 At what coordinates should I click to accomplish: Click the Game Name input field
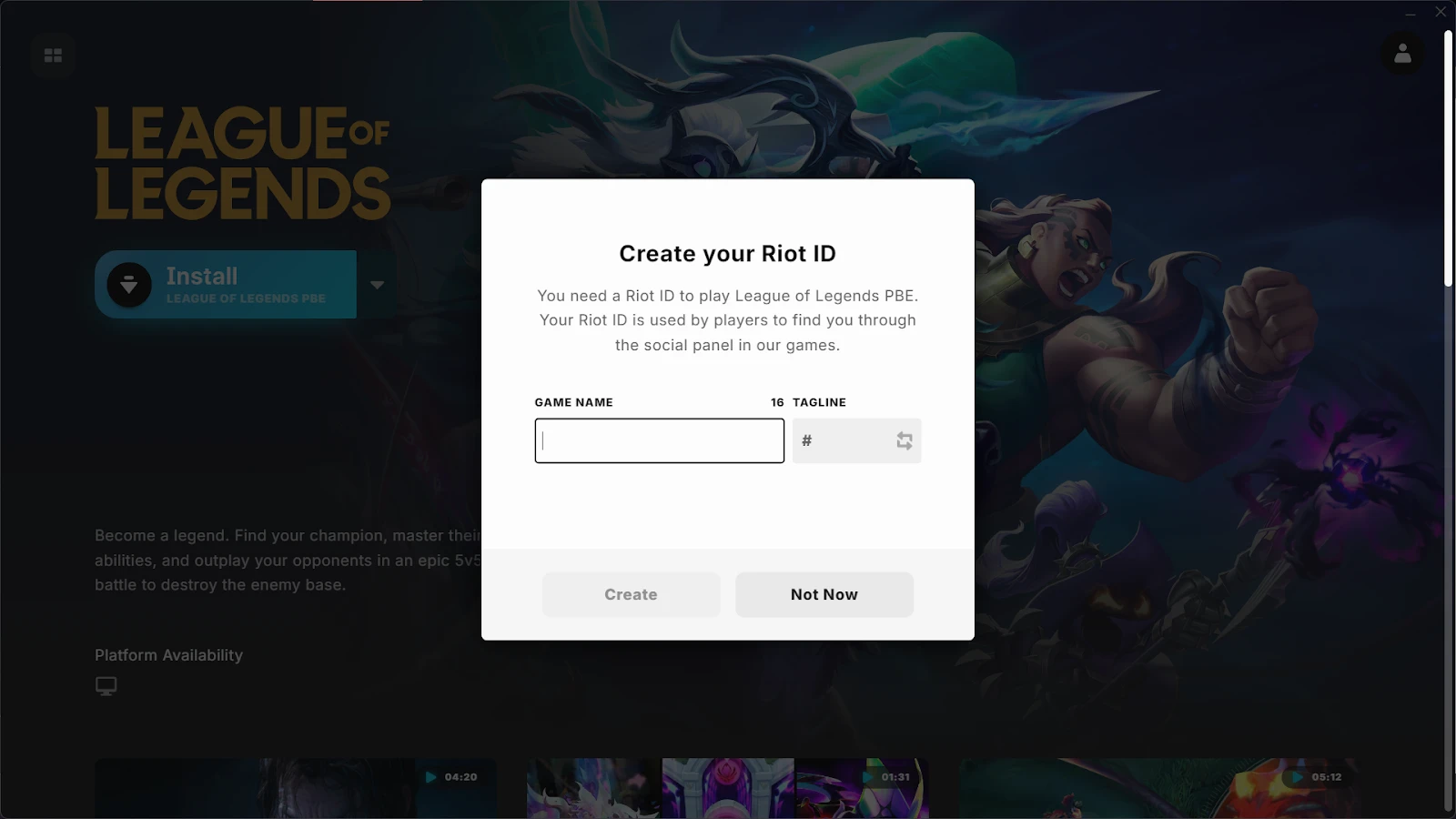tap(659, 440)
